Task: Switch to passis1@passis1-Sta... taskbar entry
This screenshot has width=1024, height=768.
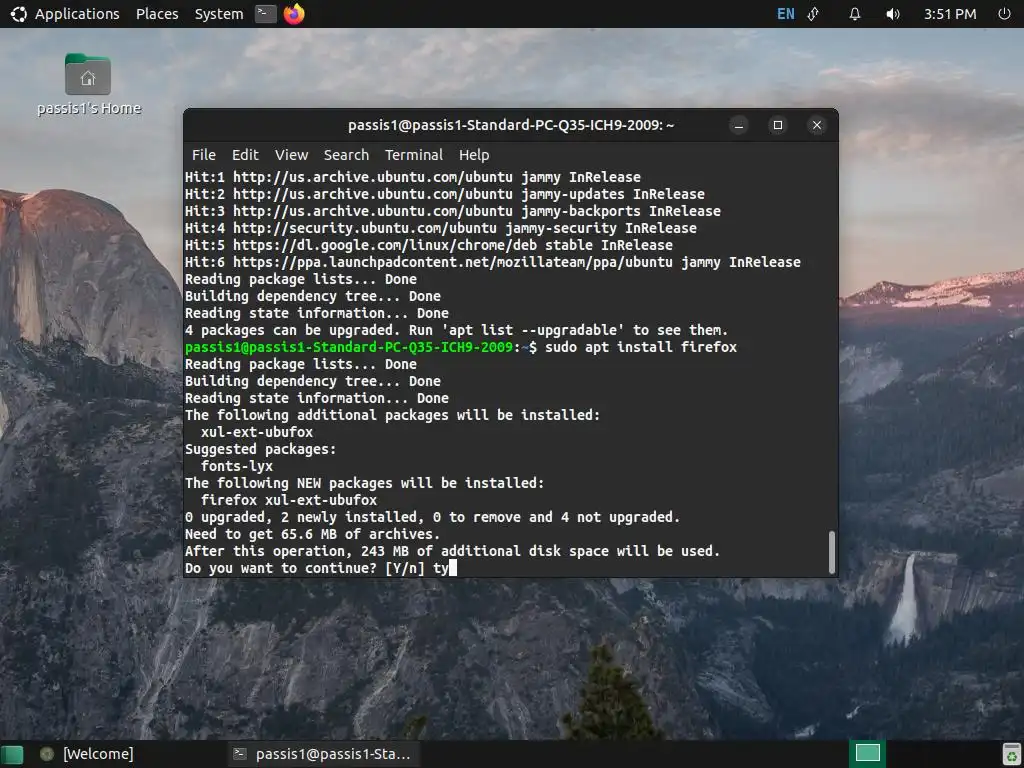Action: (x=323, y=754)
